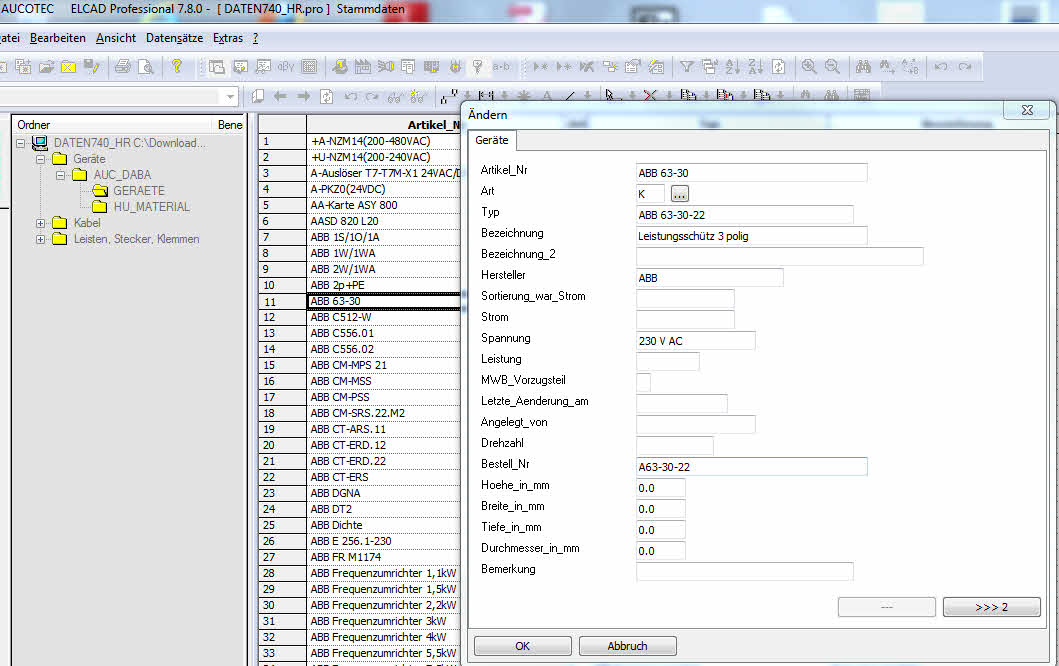Open the Art selection ellipsis button
This screenshot has width=1059, height=666.
click(x=679, y=194)
